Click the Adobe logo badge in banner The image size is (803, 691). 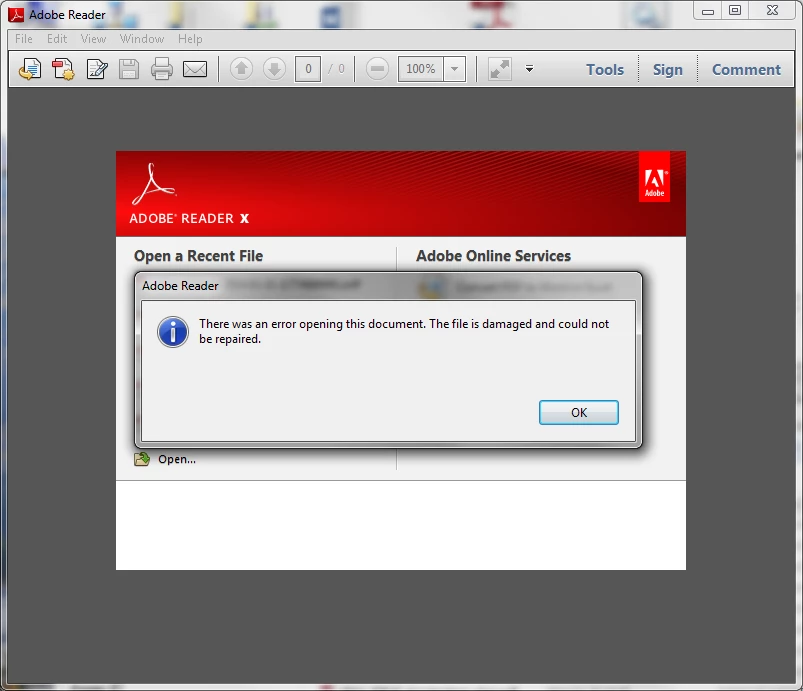(654, 177)
